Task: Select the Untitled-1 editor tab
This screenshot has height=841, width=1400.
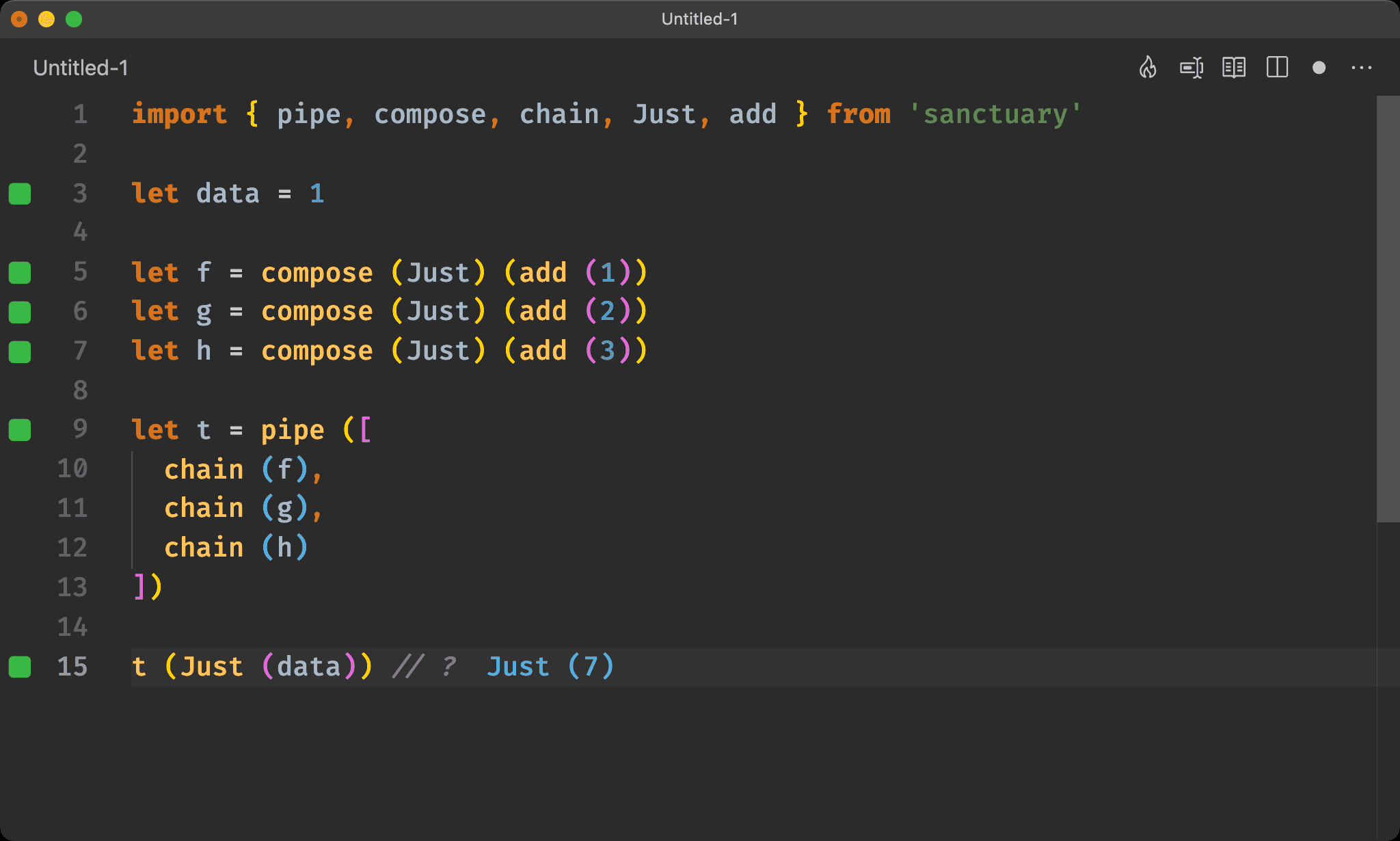Action: tap(81, 68)
